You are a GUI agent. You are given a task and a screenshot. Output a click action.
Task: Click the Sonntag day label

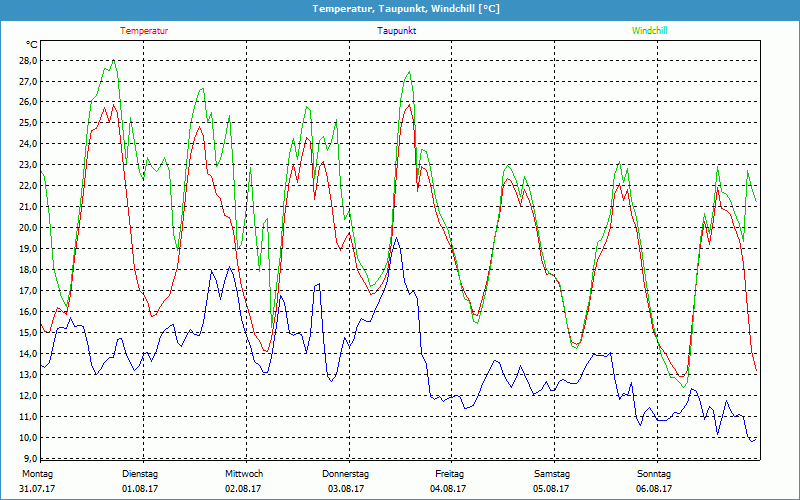654,474
